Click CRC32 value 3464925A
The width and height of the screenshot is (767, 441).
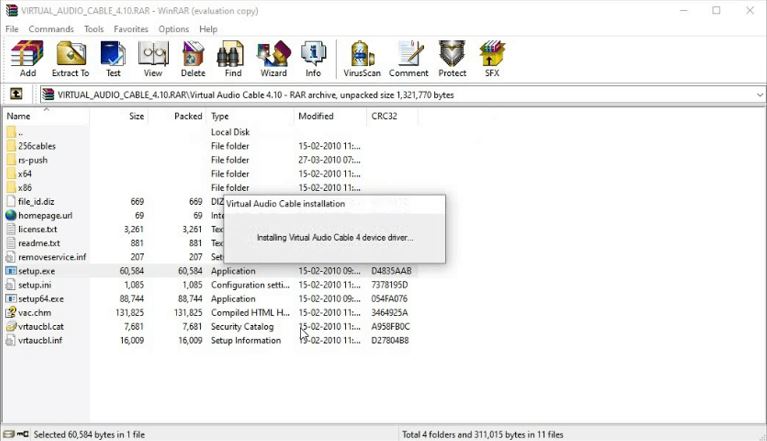pyautogui.click(x=389, y=312)
